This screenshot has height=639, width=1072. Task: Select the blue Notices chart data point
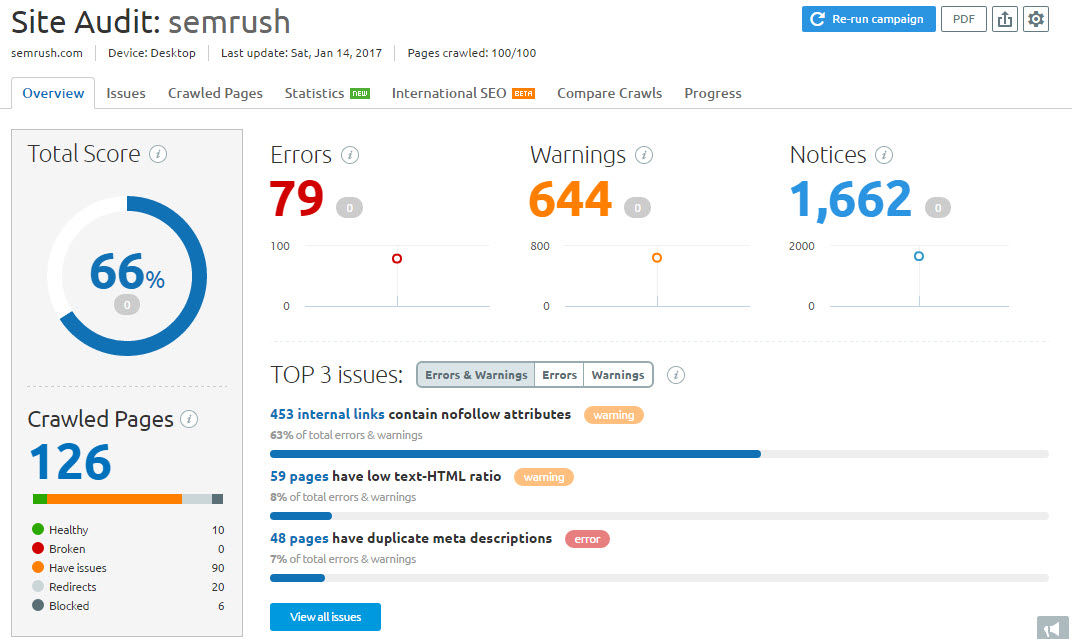(919, 256)
